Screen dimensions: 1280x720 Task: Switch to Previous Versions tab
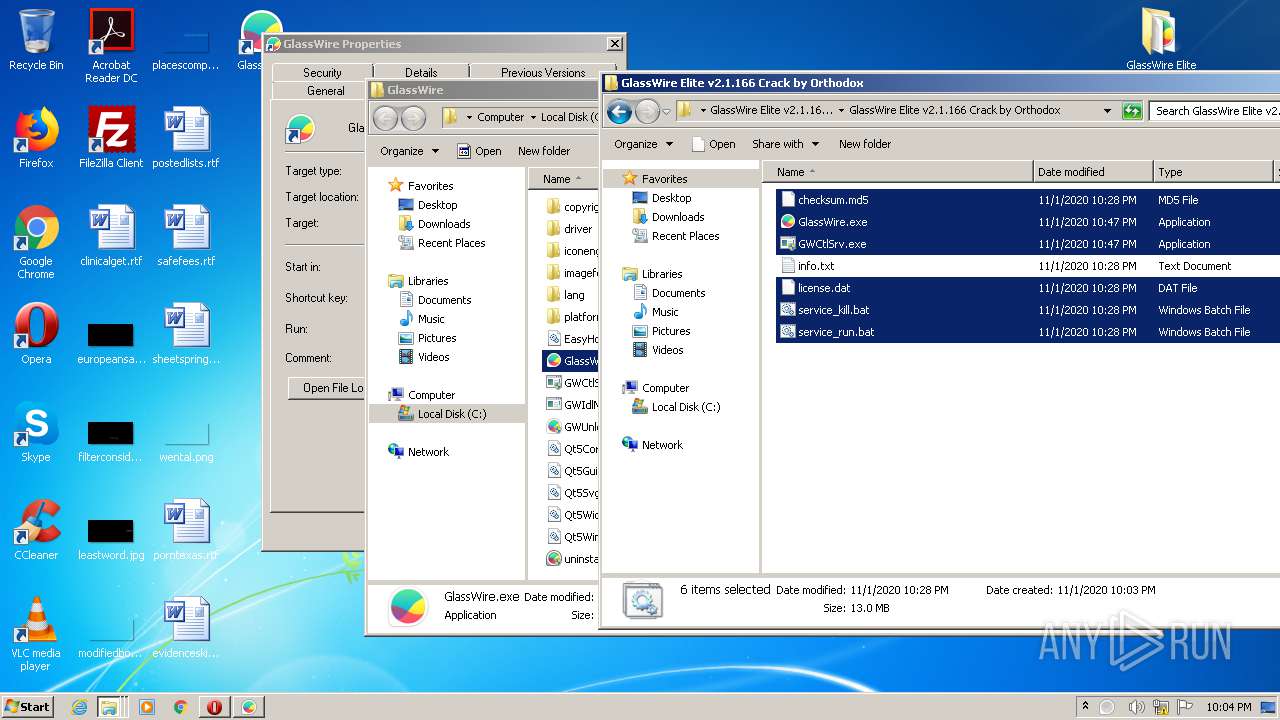543,72
